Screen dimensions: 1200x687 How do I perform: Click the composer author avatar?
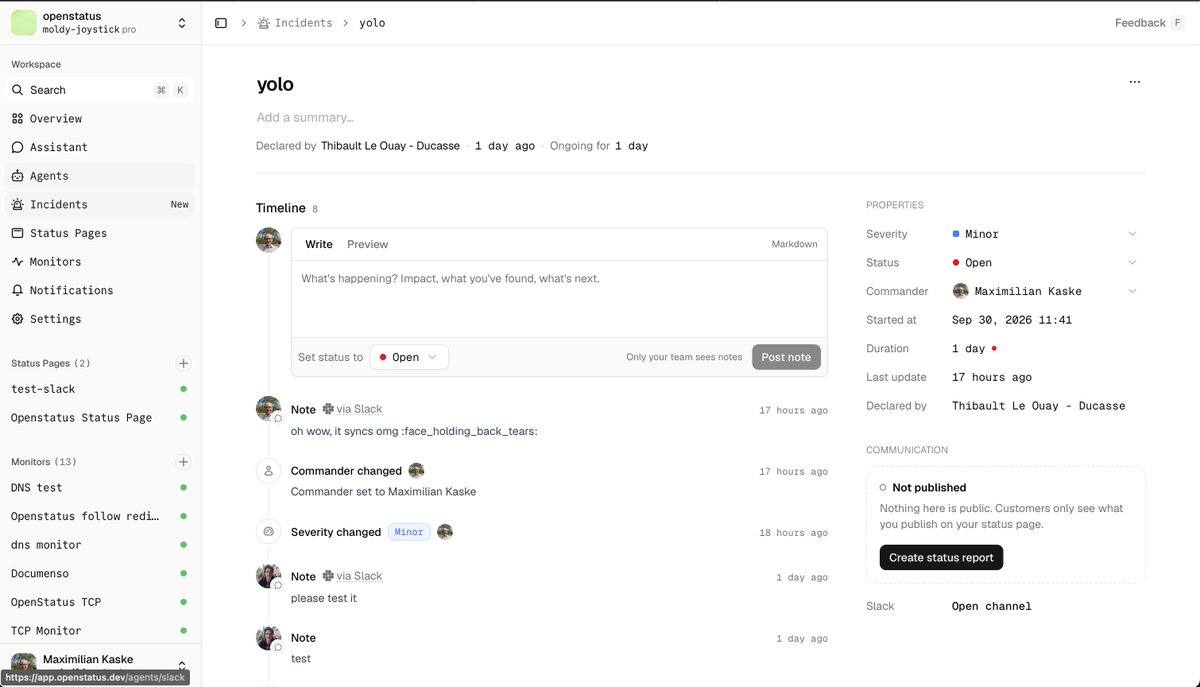268,240
